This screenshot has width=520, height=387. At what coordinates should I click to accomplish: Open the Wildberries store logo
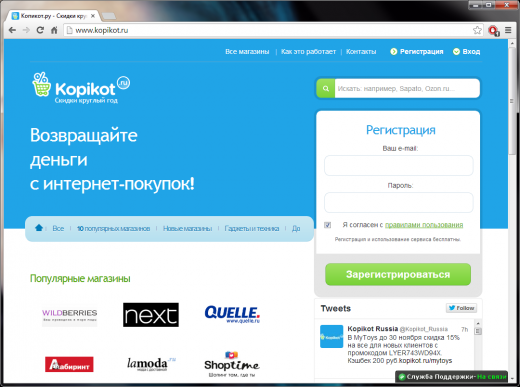[69, 315]
